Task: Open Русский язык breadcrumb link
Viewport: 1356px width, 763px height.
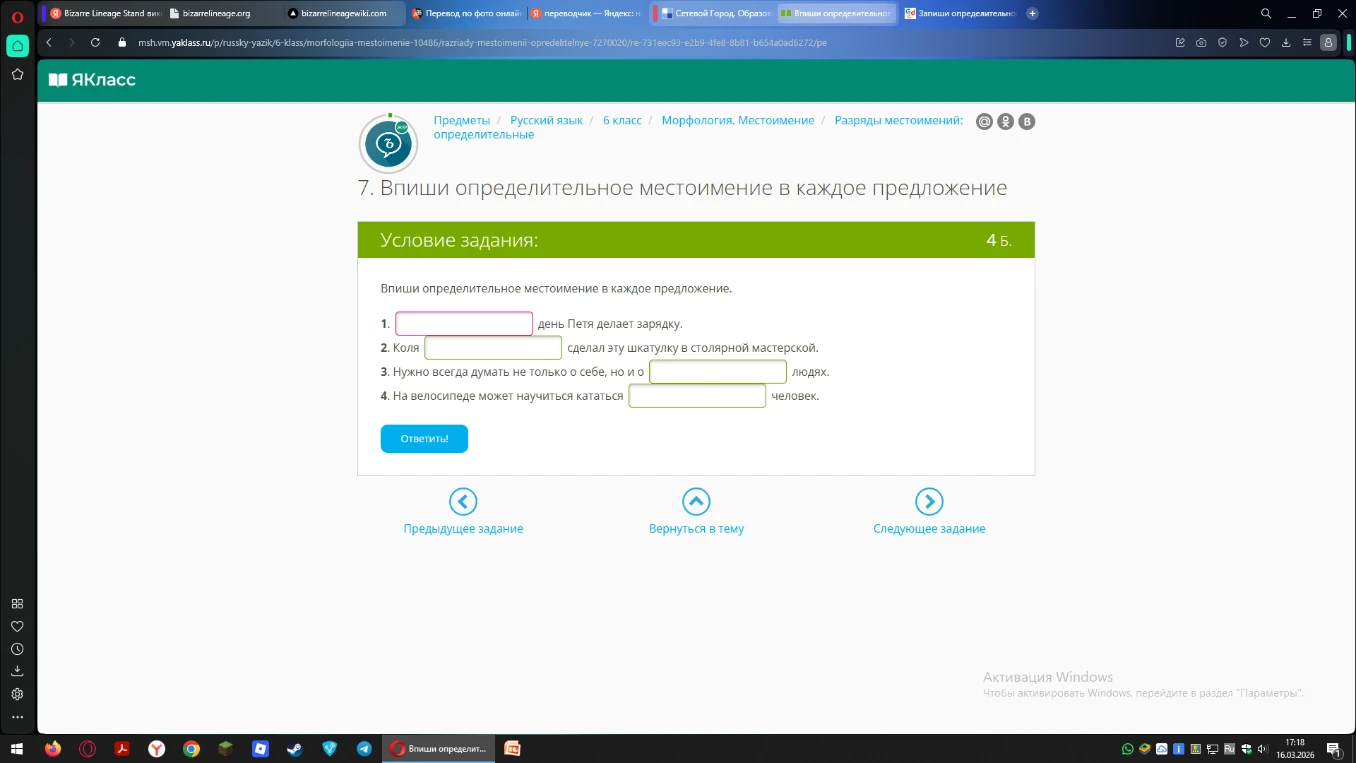Action: [546, 120]
